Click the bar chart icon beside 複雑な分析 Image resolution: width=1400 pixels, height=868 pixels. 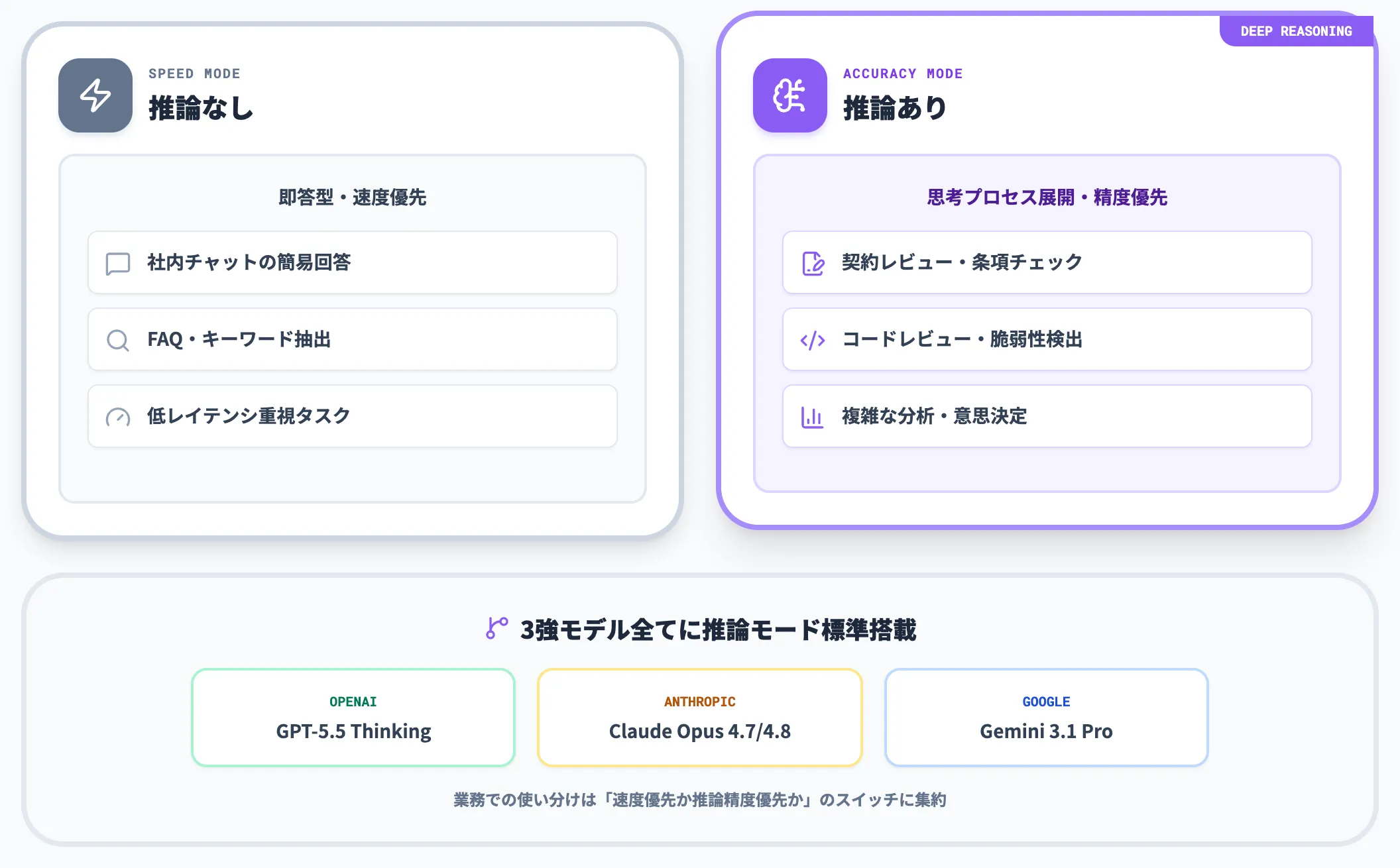[813, 417]
